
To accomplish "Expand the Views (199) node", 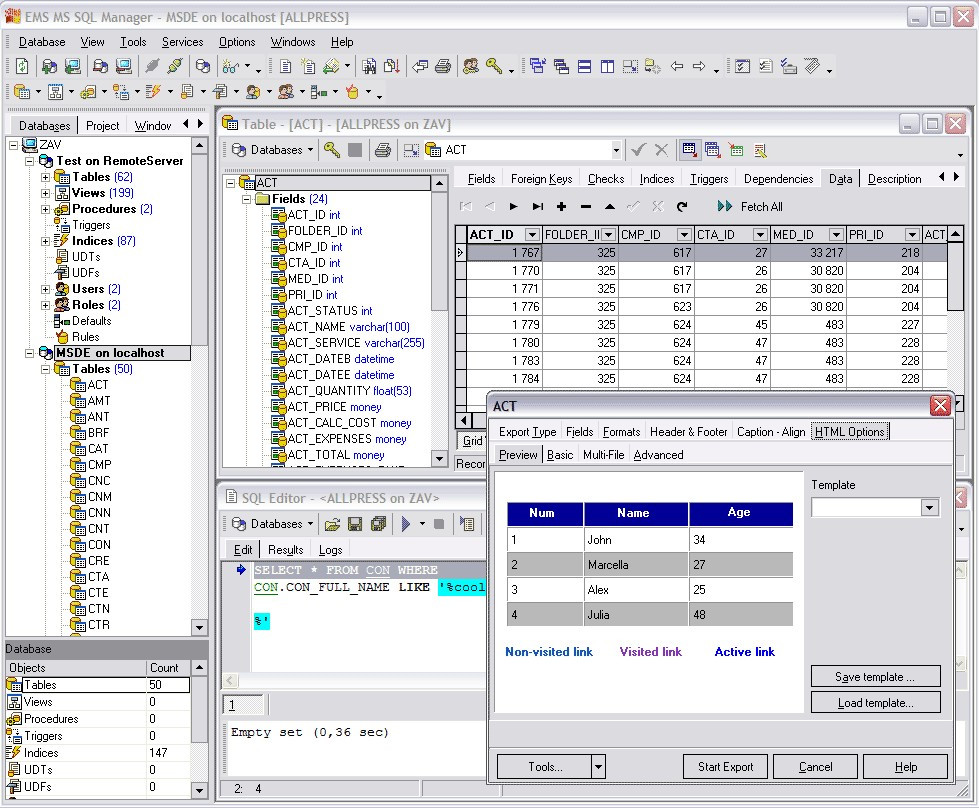I will [x=45, y=193].
